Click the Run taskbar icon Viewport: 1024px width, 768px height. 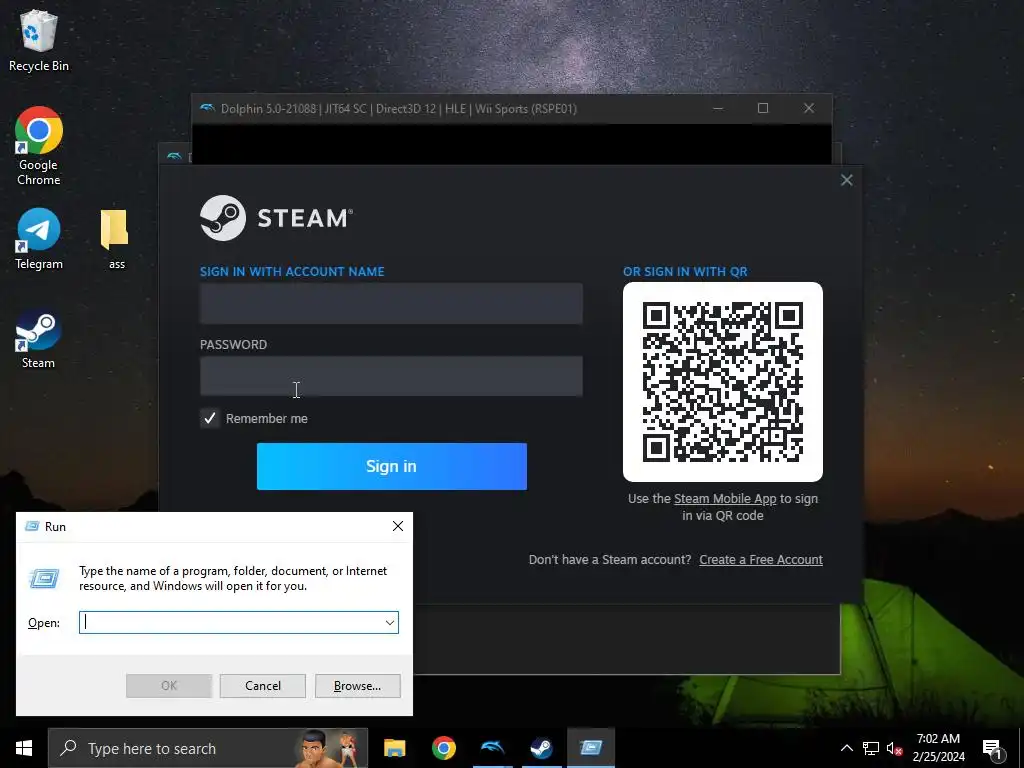coord(590,748)
